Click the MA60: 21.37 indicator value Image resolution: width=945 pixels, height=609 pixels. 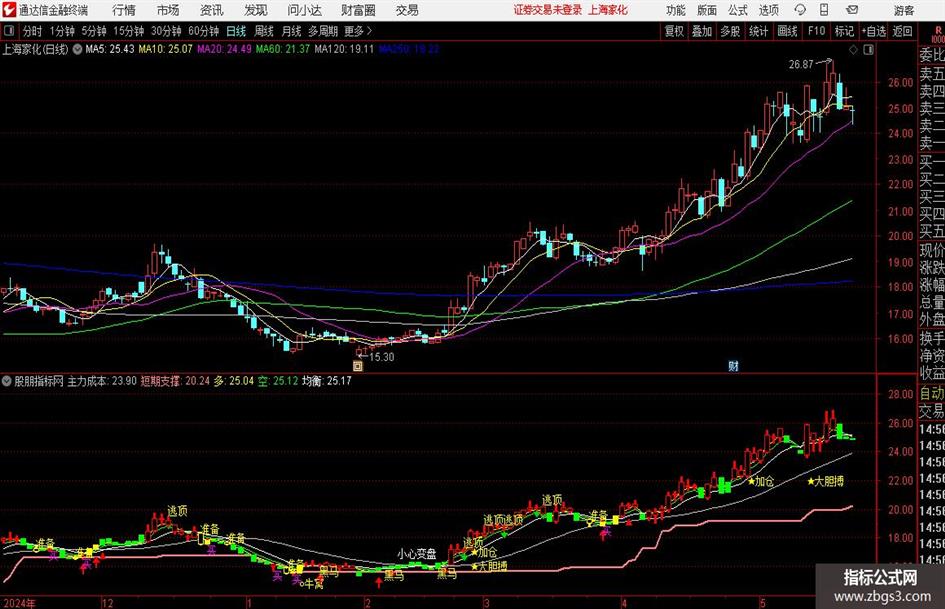[283, 49]
